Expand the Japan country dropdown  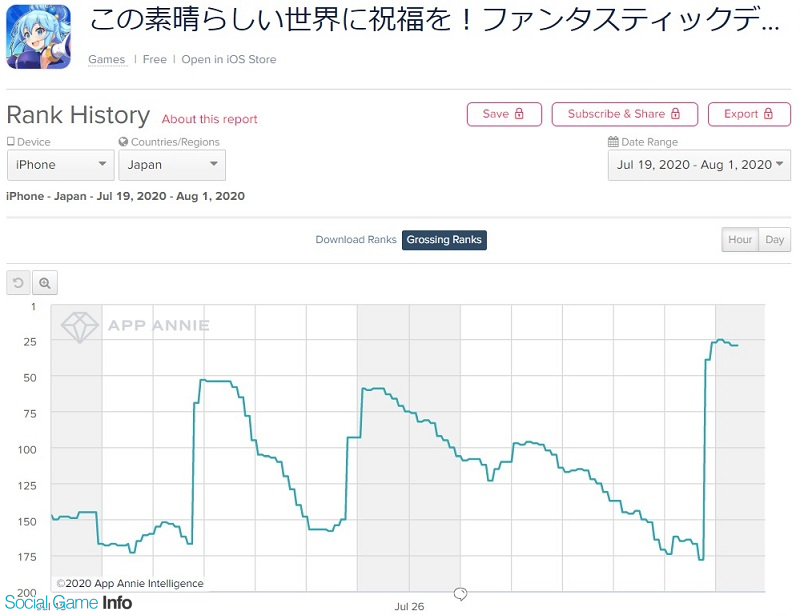click(x=172, y=165)
